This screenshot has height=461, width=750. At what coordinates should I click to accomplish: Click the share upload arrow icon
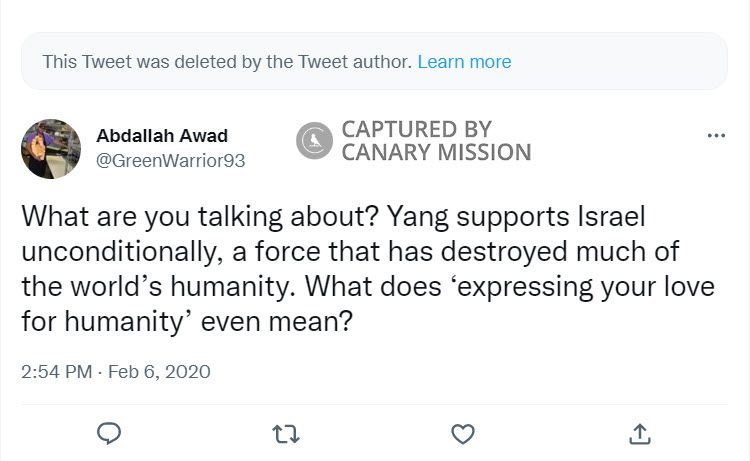640,433
